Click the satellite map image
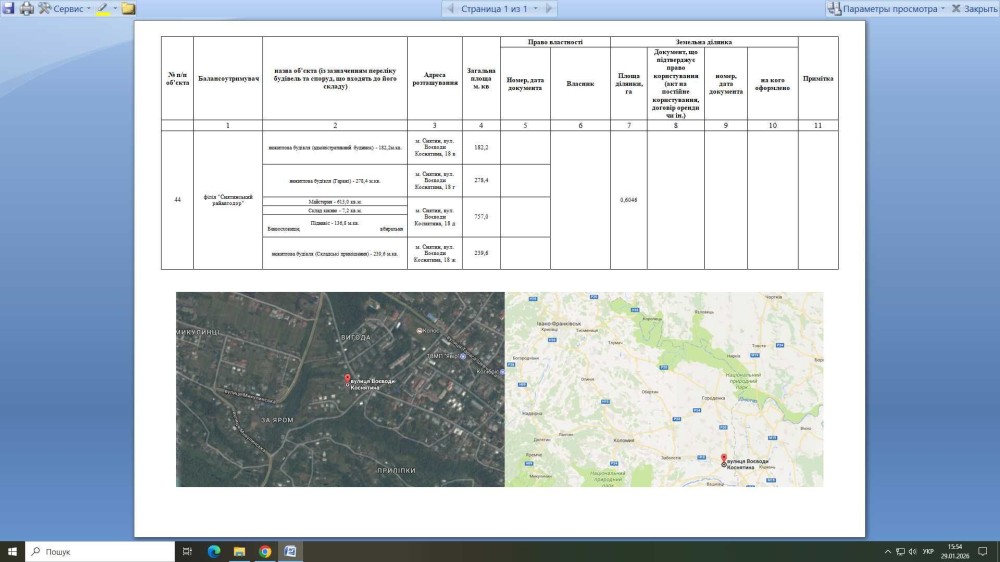The width and height of the screenshot is (1000, 562). coord(340,389)
